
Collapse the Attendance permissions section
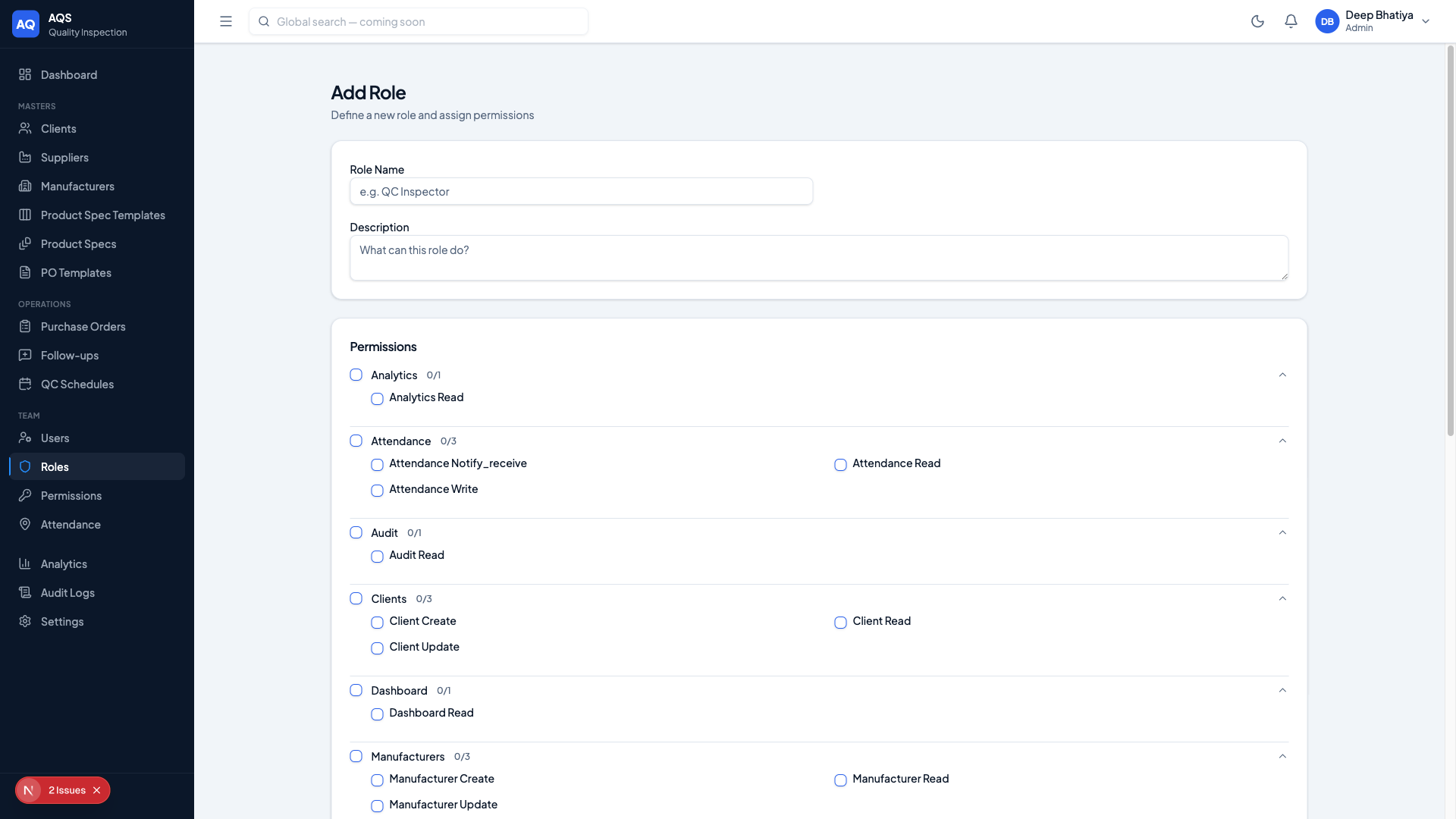point(1282,441)
